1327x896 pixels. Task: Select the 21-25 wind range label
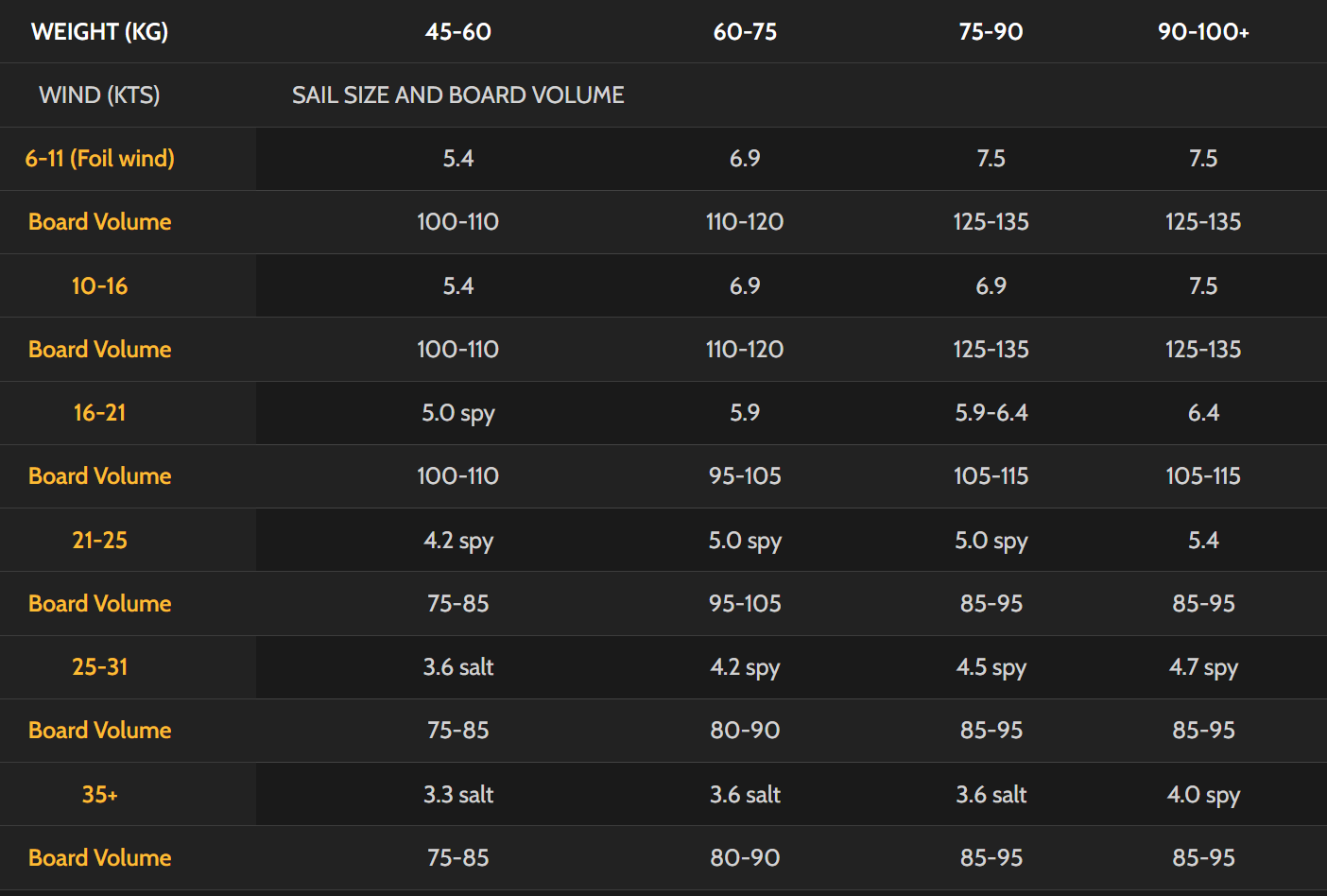99,541
